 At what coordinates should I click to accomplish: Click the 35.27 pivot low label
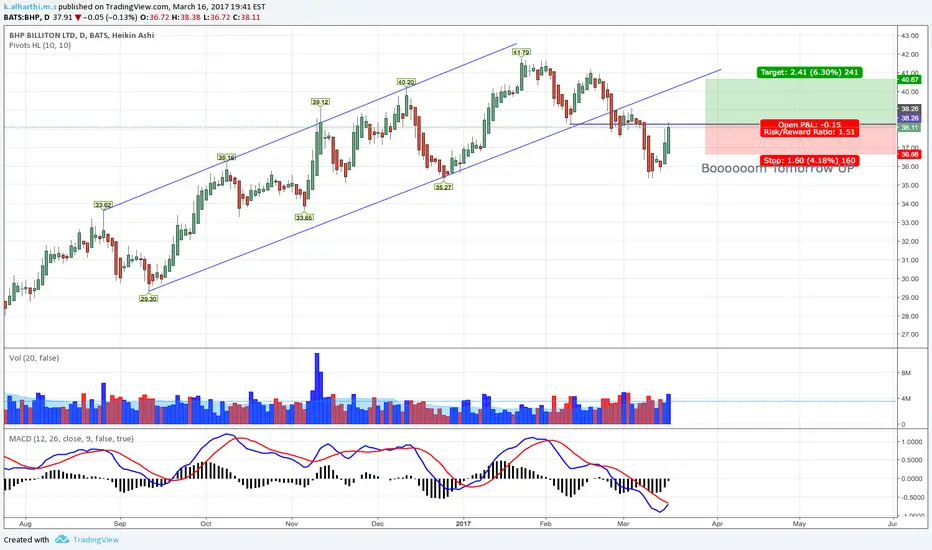443,187
